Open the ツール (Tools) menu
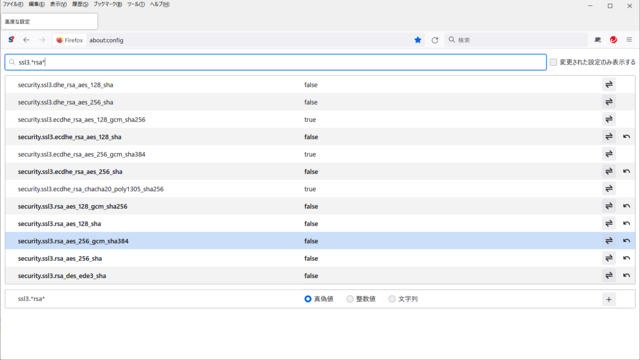Screen dimensions: 640x360 point(136,4)
